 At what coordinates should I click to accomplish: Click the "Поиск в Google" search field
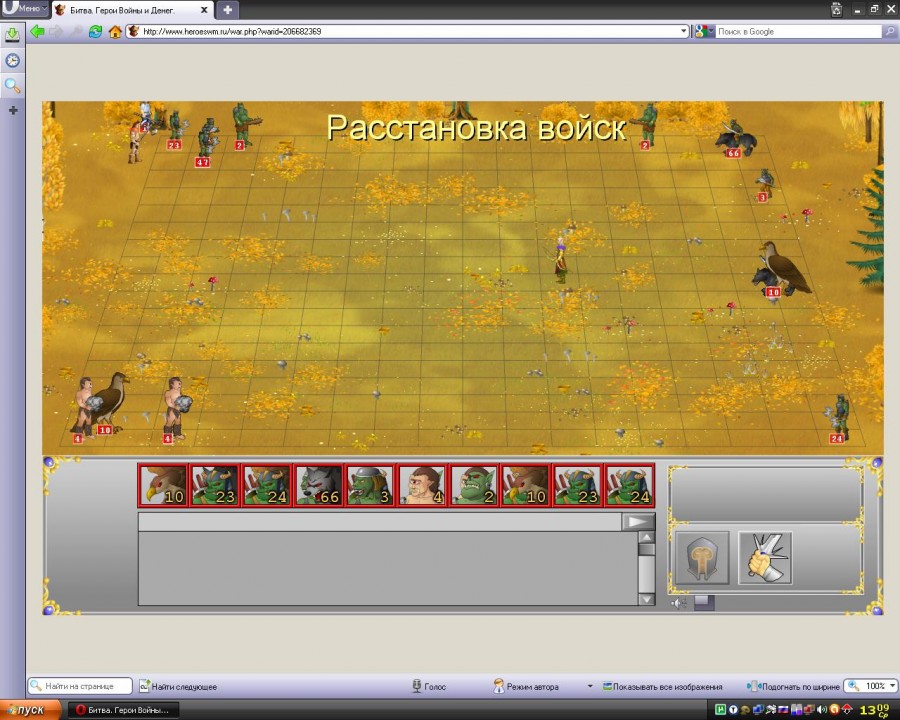point(798,32)
